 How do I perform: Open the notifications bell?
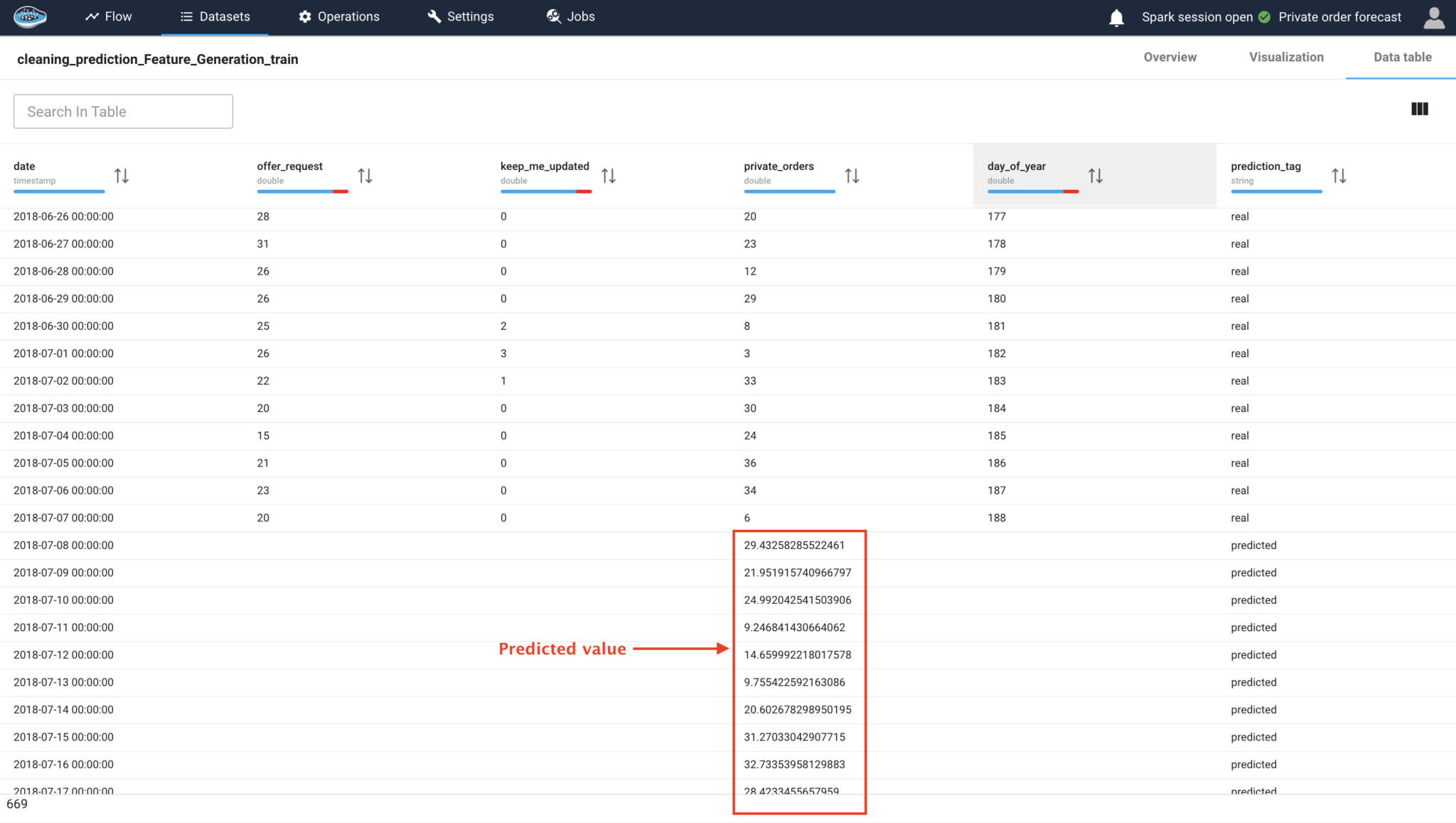coord(1115,17)
